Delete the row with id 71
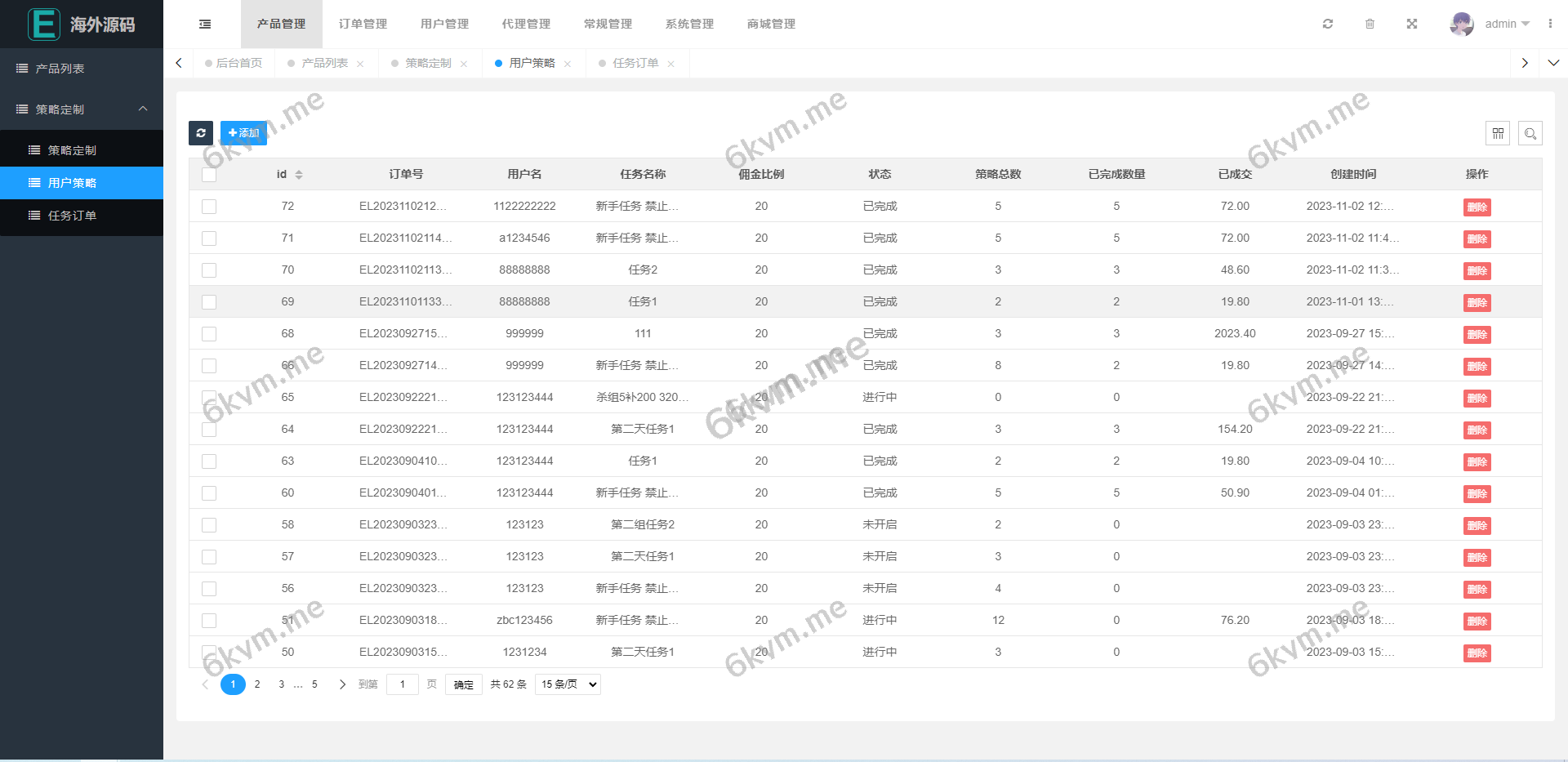The width and height of the screenshot is (1568, 762). (x=1477, y=239)
